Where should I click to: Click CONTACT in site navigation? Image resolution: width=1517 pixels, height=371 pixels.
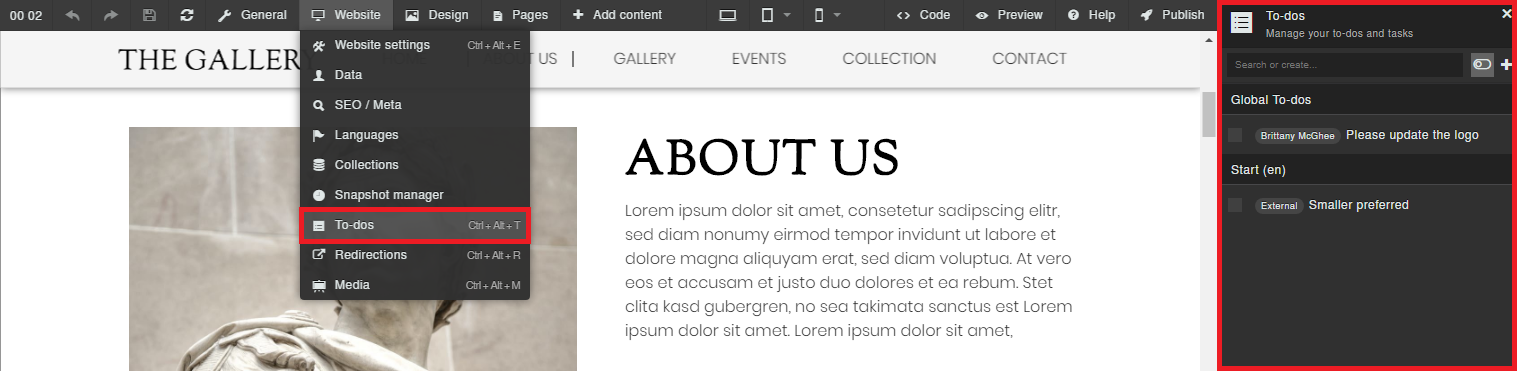[1029, 59]
